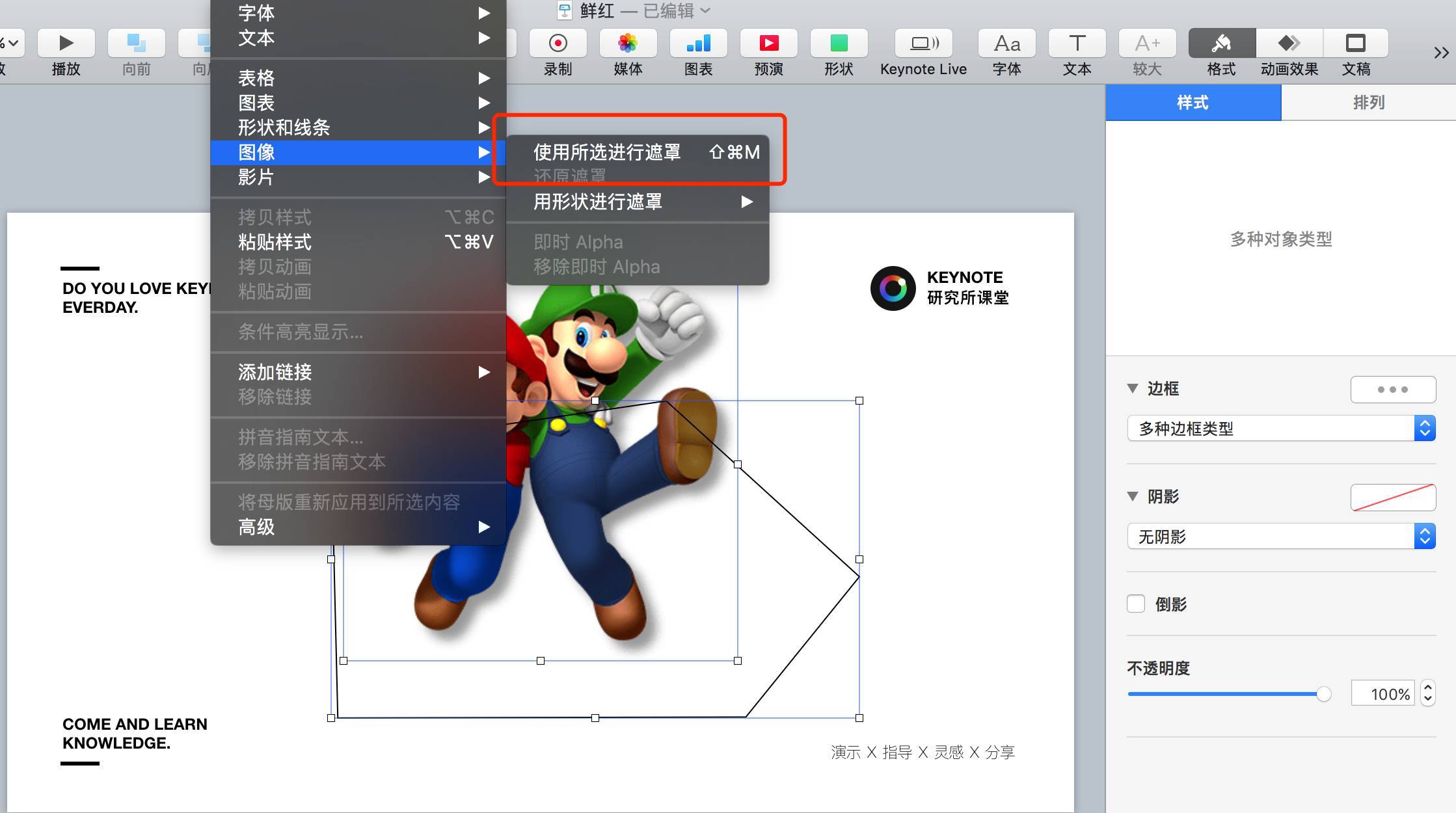
Task: Open the 字体 menu entry
Action: [358, 12]
